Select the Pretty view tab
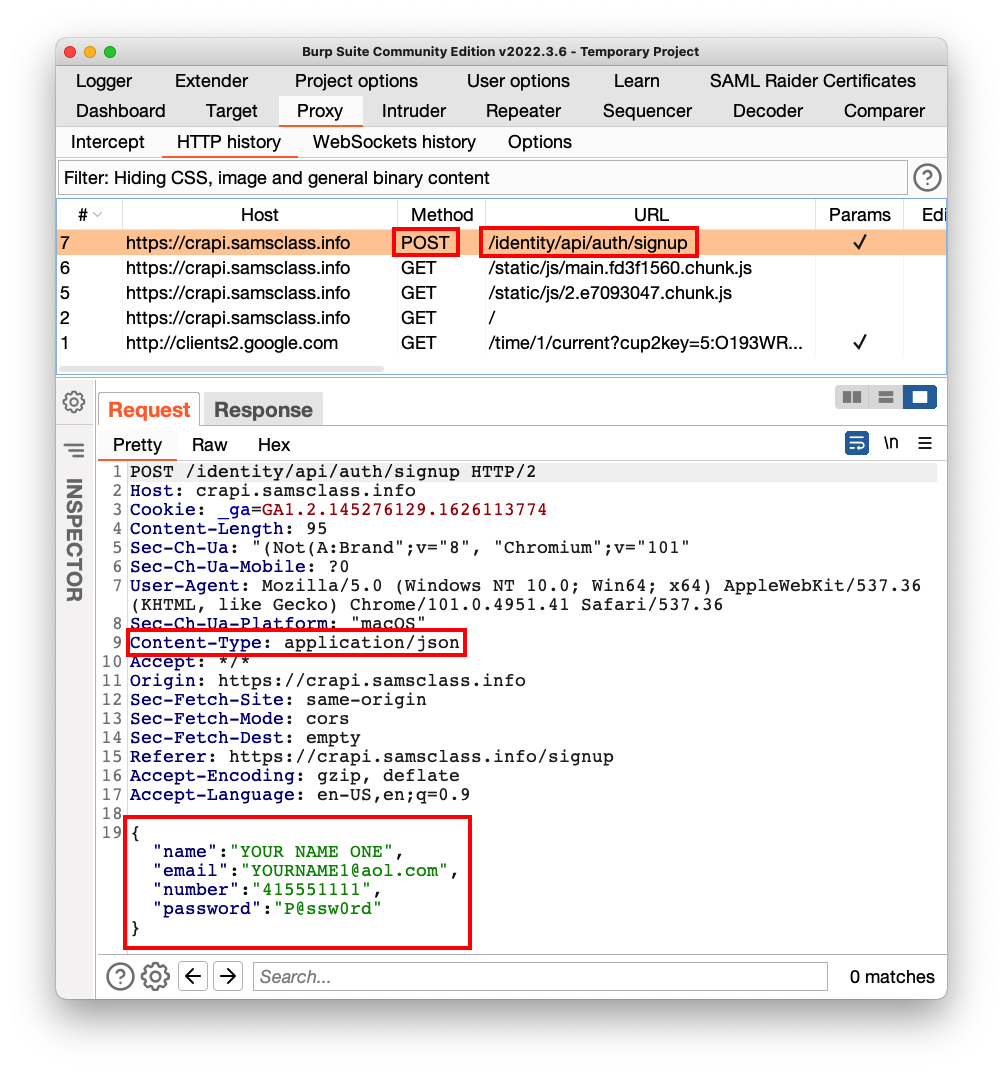This screenshot has width=1003, height=1073. (138, 445)
